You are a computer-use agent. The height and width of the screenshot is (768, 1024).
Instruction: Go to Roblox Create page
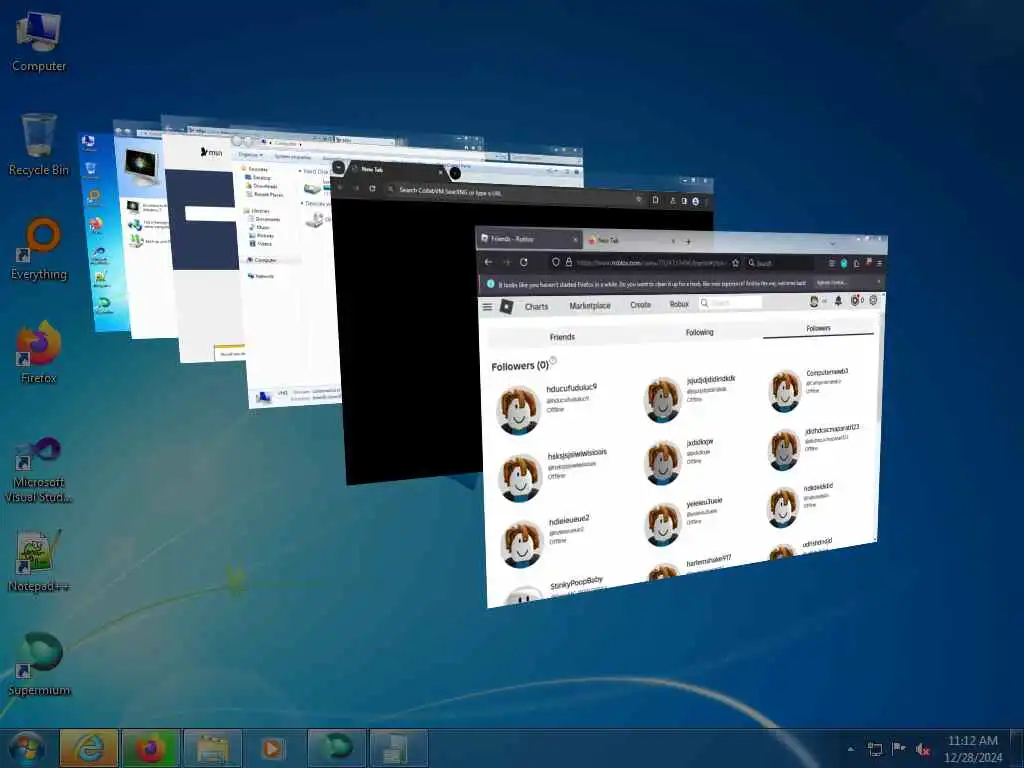641,305
